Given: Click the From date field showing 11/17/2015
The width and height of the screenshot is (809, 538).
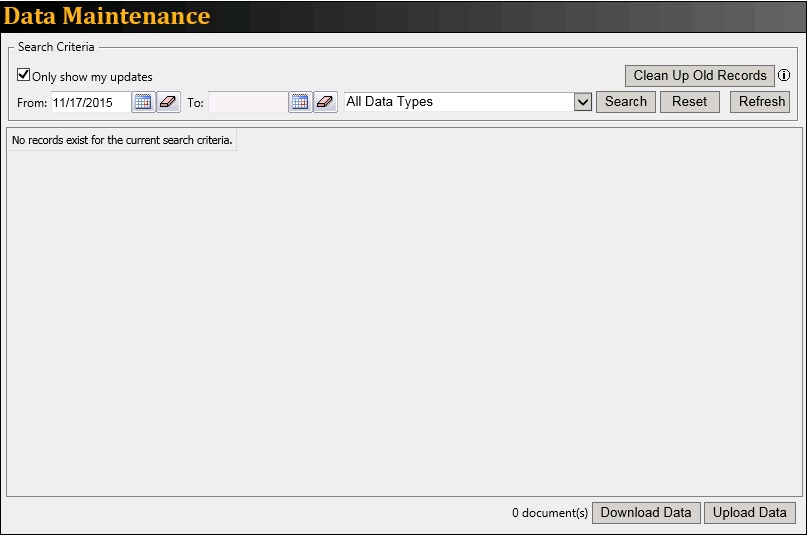Looking at the screenshot, I should click(x=90, y=102).
